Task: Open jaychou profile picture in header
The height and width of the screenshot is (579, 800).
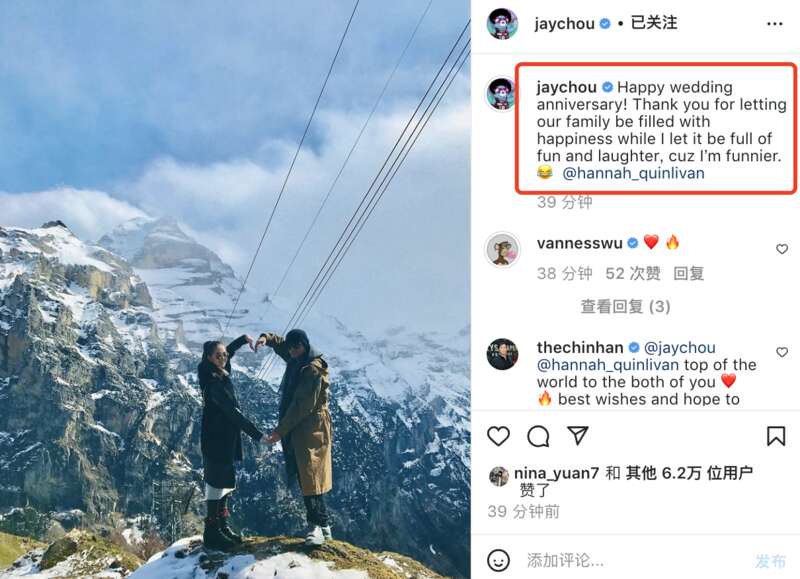Action: click(x=503, y=23)
